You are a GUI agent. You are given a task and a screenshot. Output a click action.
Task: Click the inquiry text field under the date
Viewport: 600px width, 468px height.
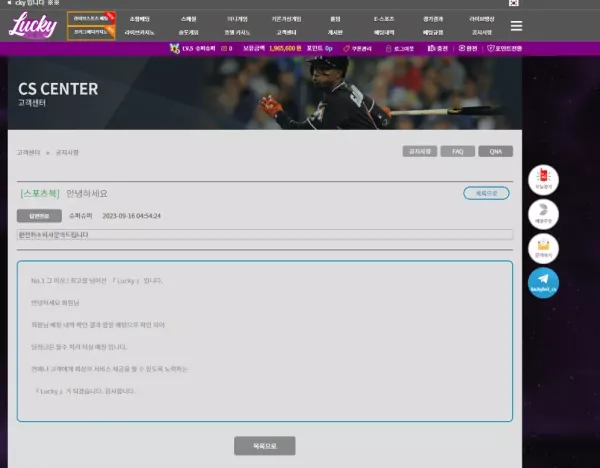tap(265, 235)
